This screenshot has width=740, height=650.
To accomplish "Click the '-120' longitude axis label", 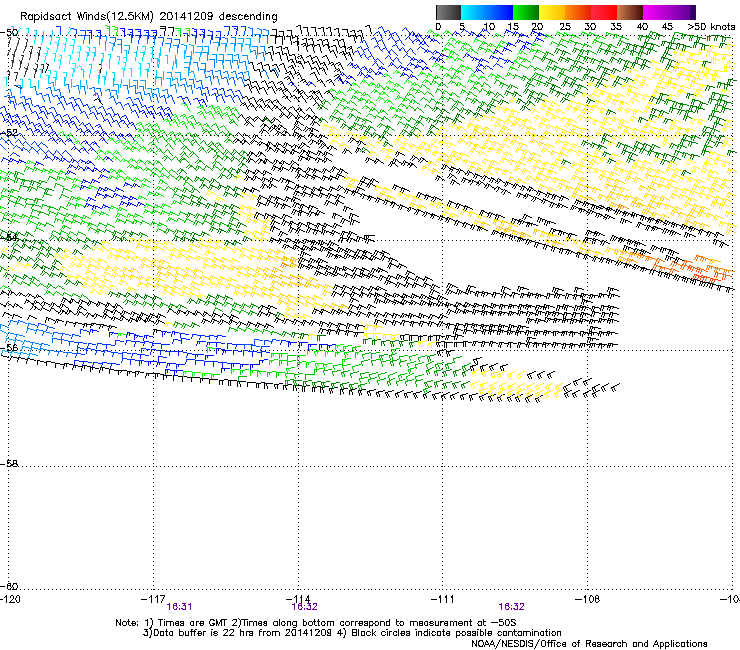I will point(11,599).
